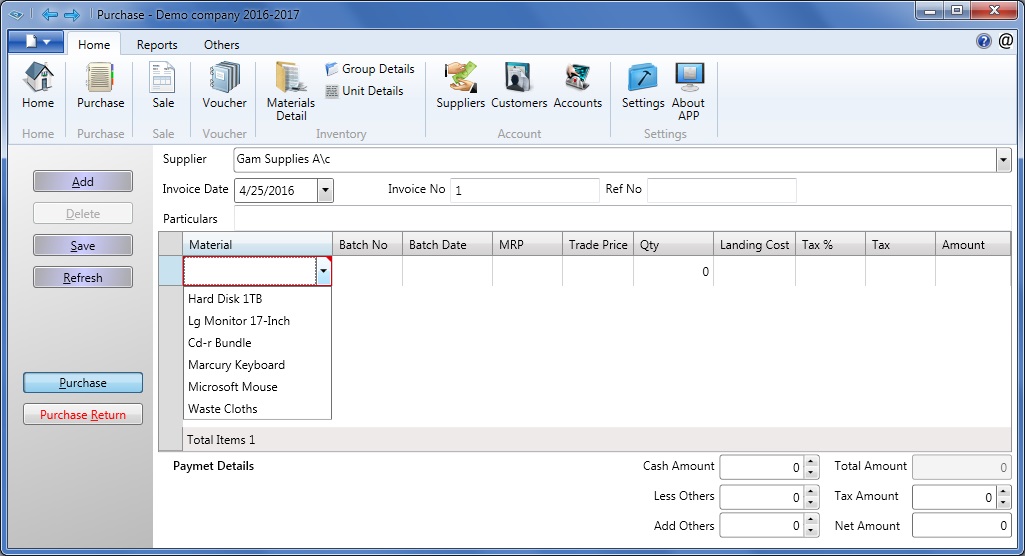
Task: Click the back arrow in title bar
Action: (x=50, y=14)
